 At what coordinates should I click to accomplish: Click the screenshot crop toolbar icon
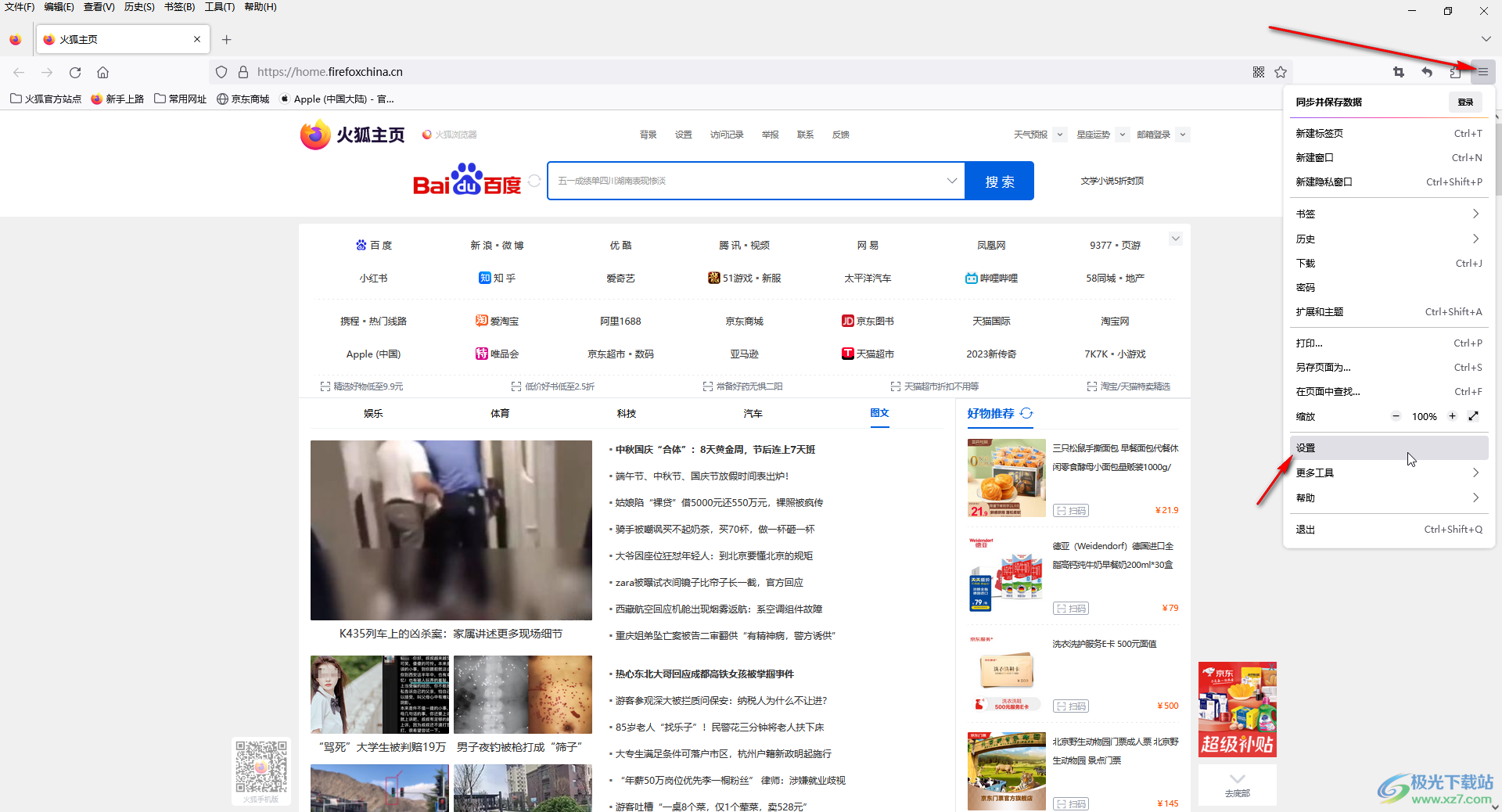[1399, 72]
